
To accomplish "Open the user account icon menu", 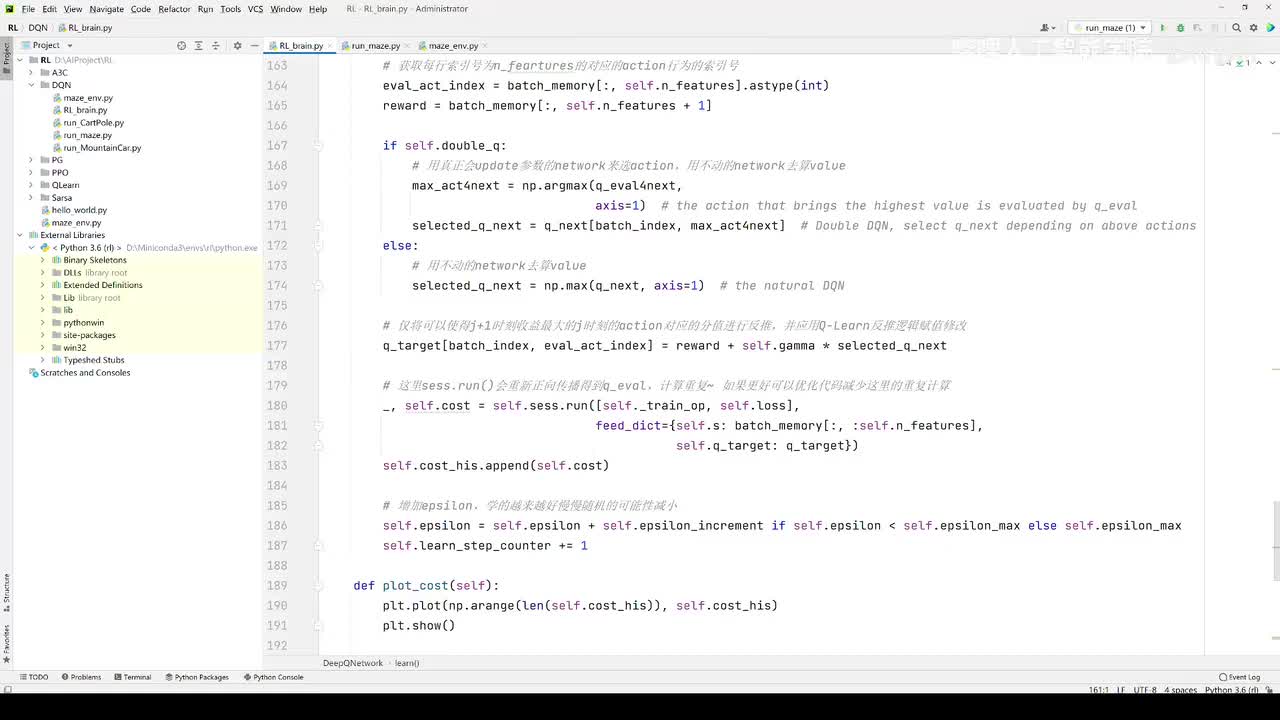I will coord(1048,28).
